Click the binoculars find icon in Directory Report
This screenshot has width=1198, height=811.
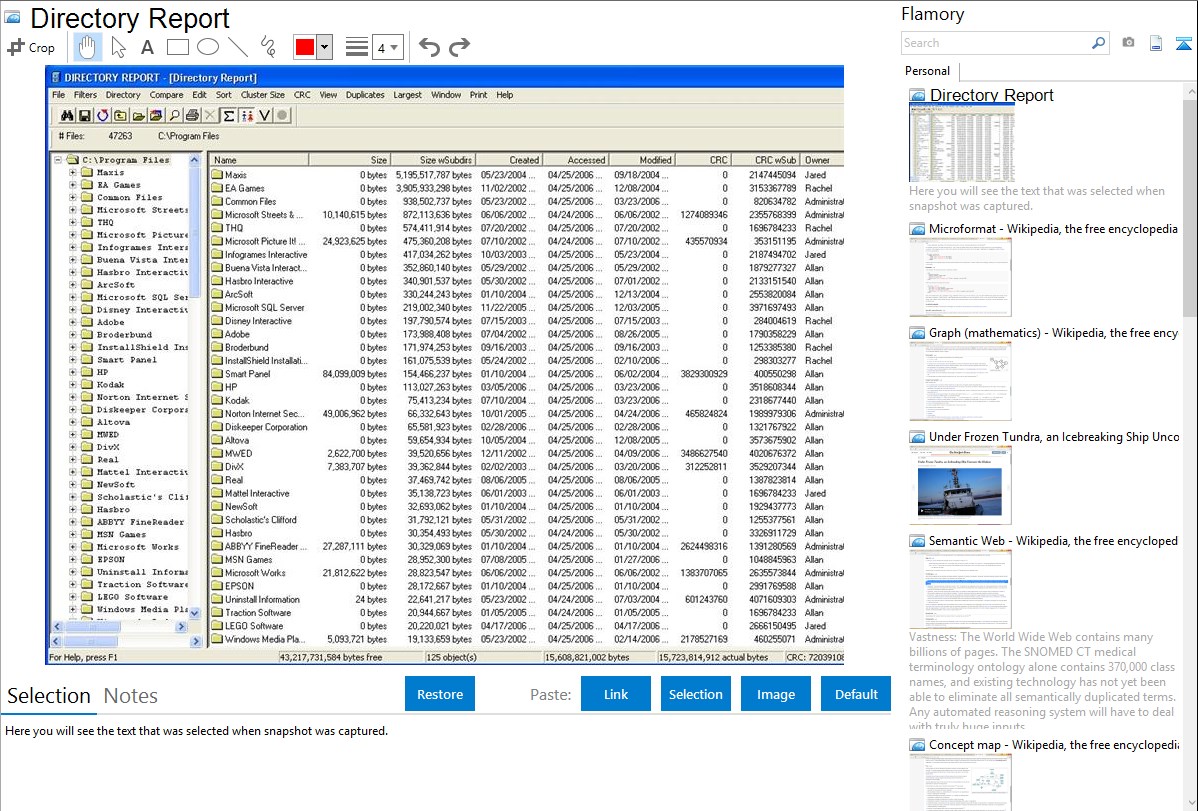[67, 115]
